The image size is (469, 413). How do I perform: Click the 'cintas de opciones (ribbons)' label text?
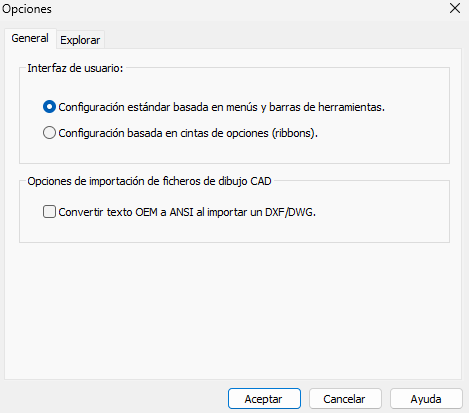[x=248, y=133]
